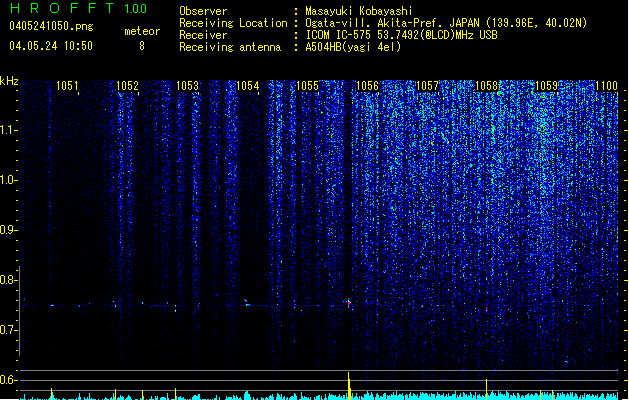Click the 1053 time marker

[187, 85]
